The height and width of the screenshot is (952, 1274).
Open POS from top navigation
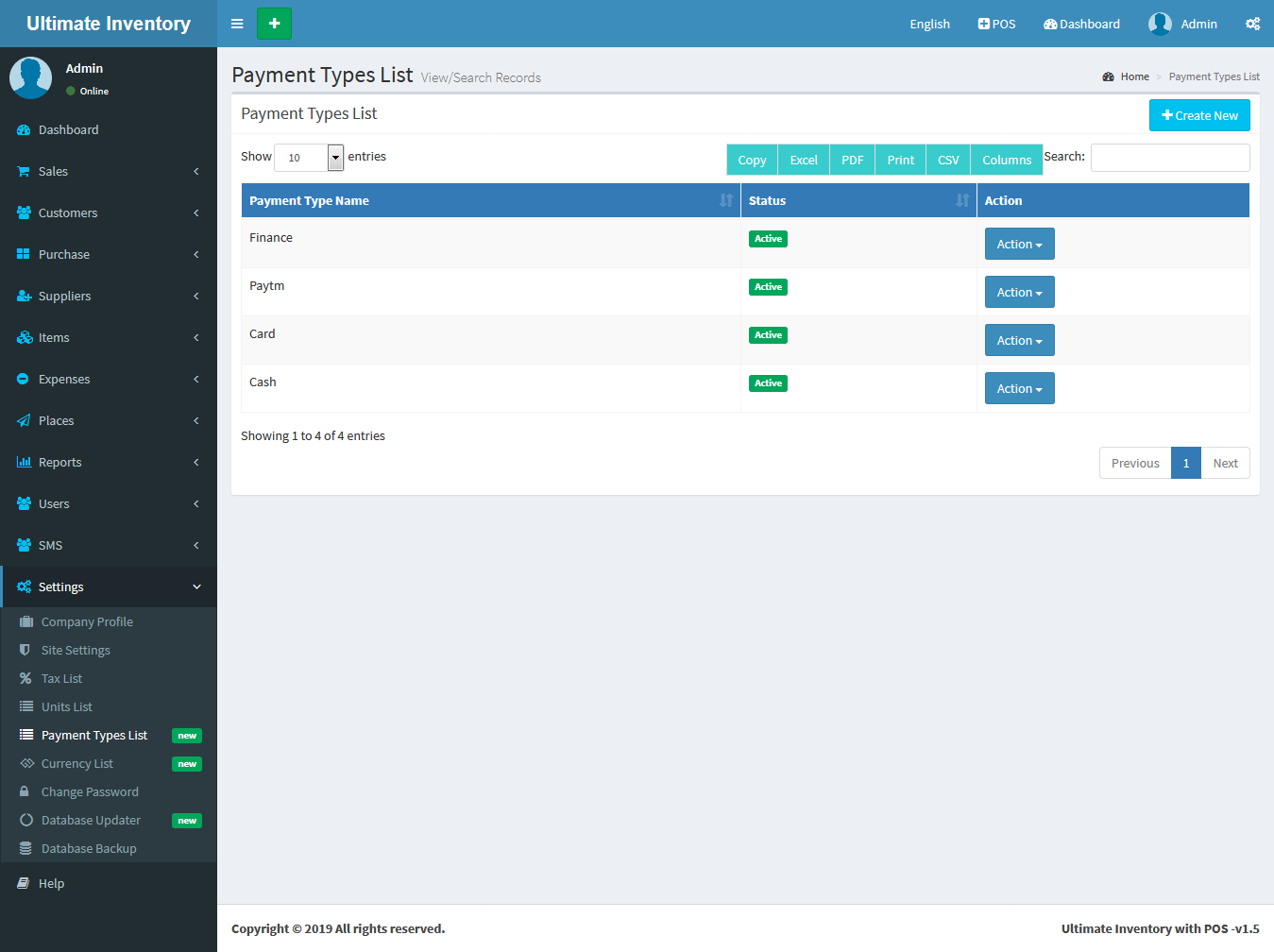coord(996,24)
